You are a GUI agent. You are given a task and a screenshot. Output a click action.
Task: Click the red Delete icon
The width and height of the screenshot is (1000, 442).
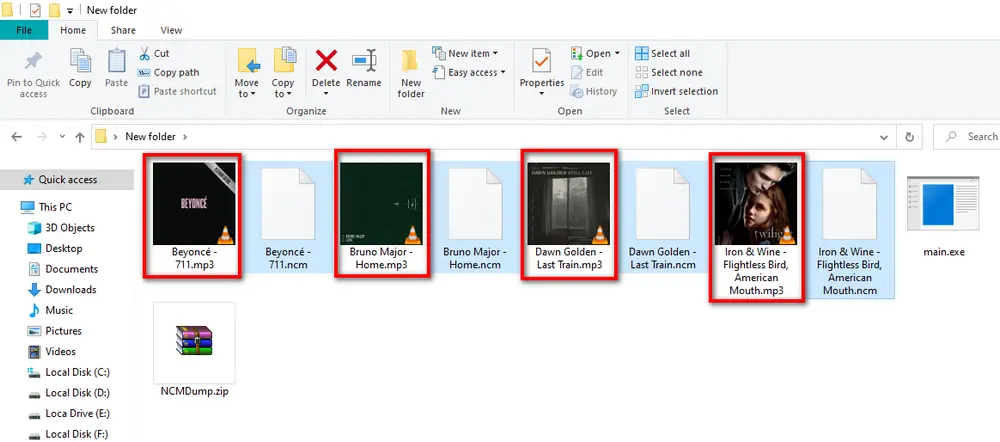click(326, 61)
